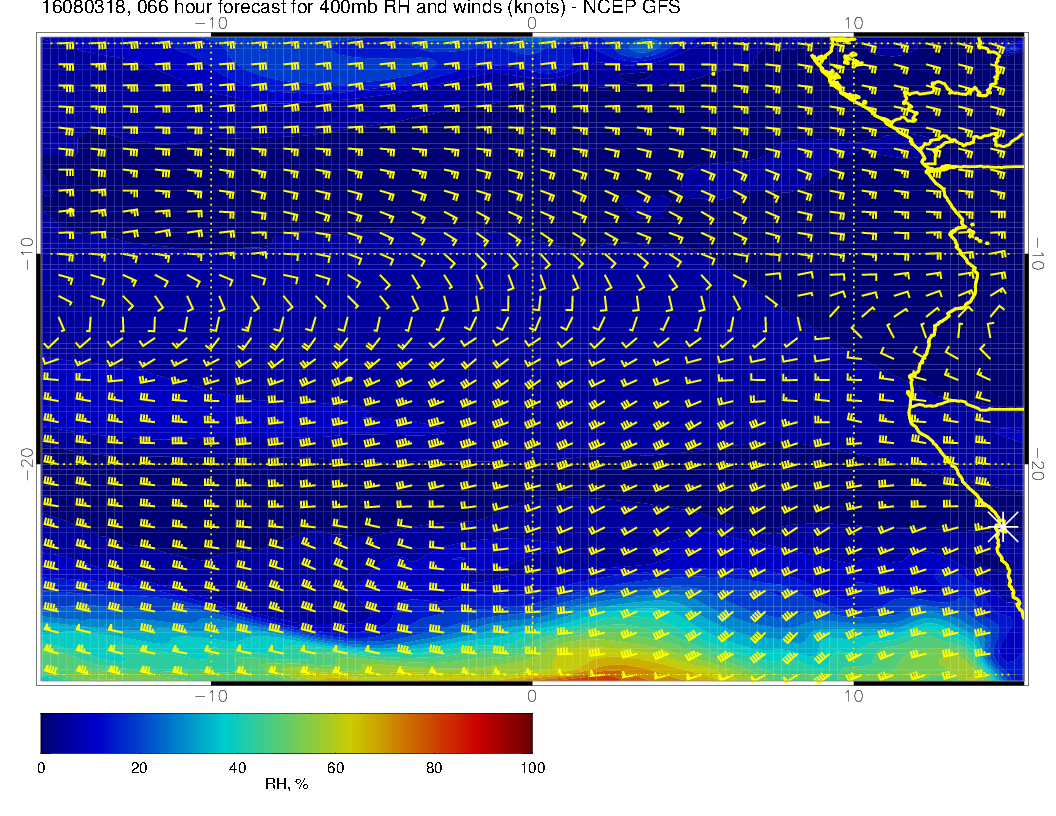Click the colorbar tick label 100
Viewport: 1056px width, 816px height.
(532, 767)
